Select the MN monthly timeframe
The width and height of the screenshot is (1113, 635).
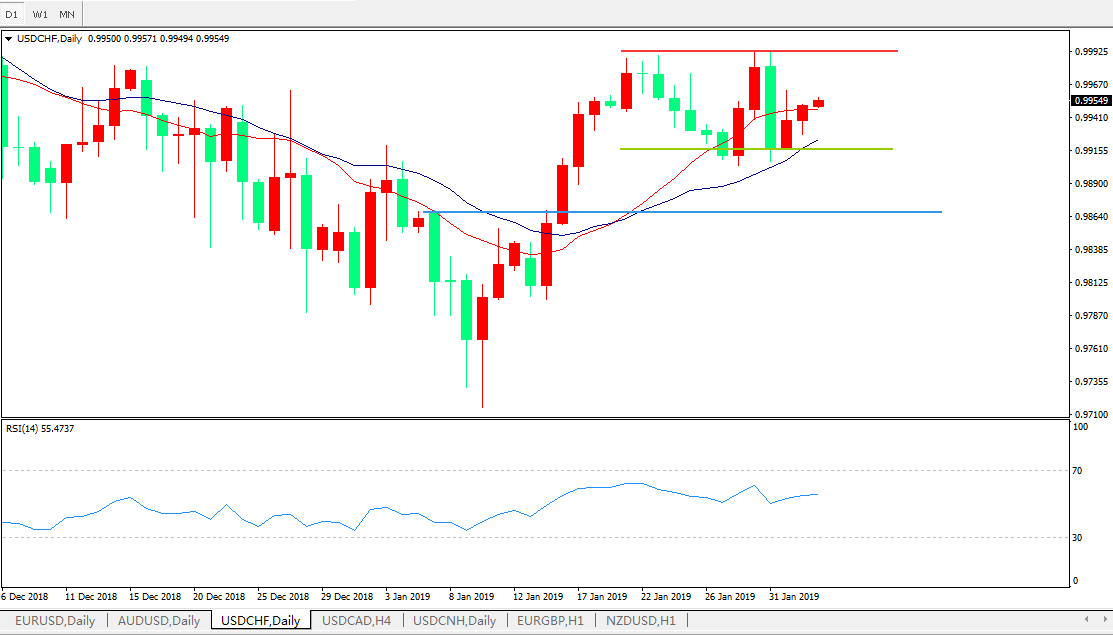pyautogui.click(x=66, y=14)
